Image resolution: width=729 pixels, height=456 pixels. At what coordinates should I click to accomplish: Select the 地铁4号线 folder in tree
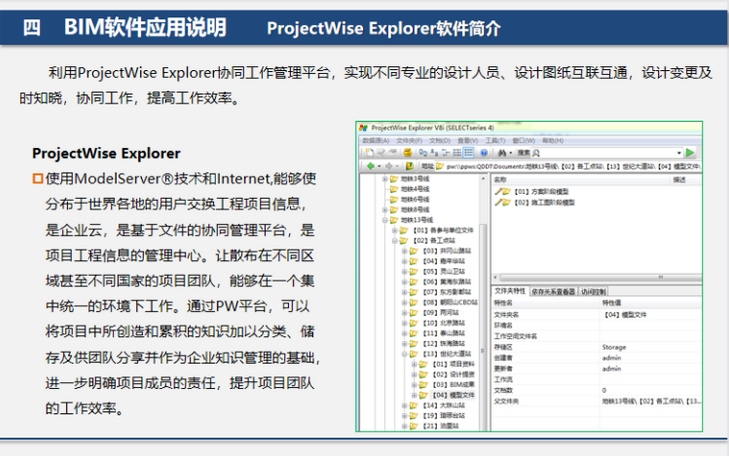point(415,189)
